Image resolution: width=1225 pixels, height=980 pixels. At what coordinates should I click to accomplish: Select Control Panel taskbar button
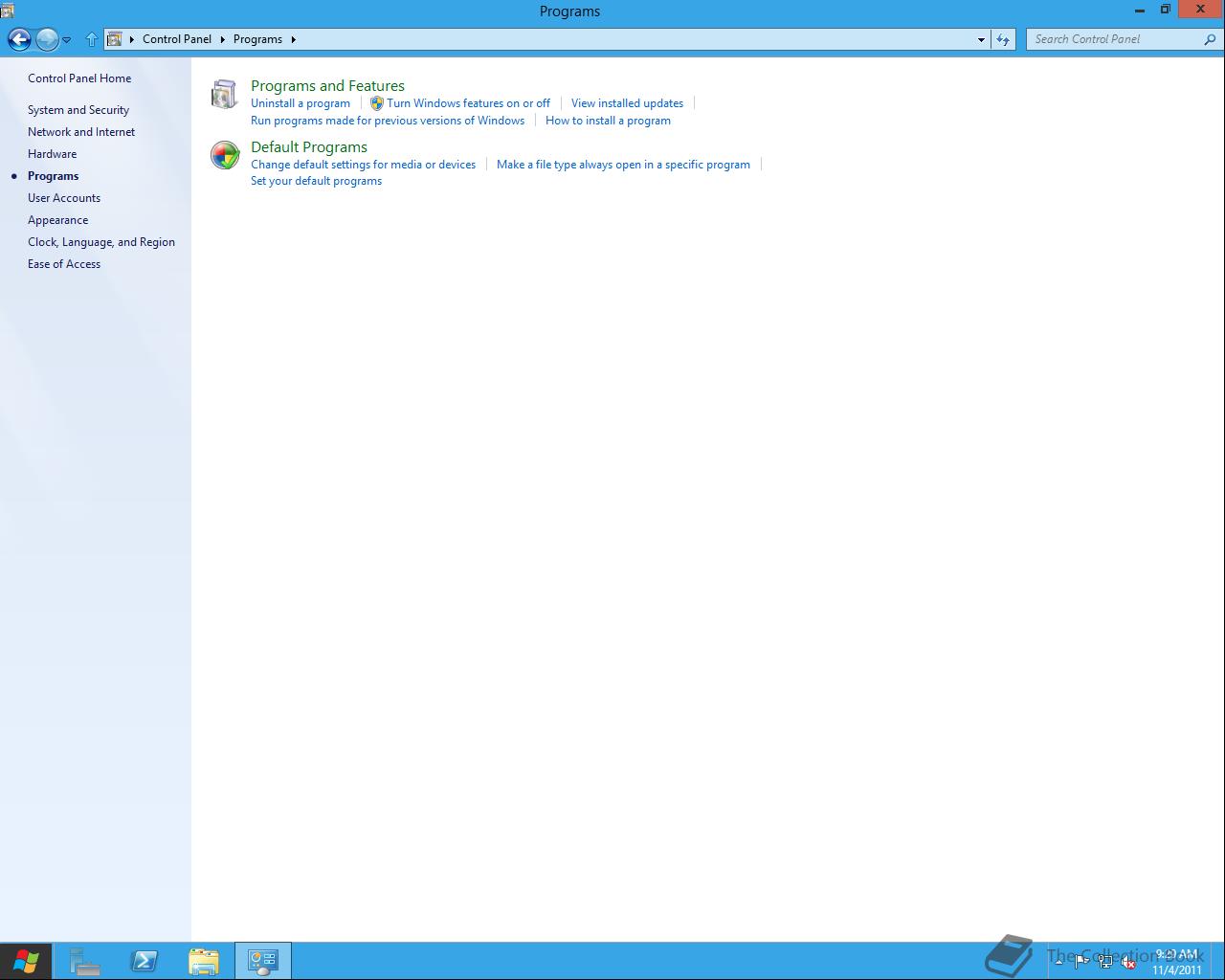[x=262, y=961]
